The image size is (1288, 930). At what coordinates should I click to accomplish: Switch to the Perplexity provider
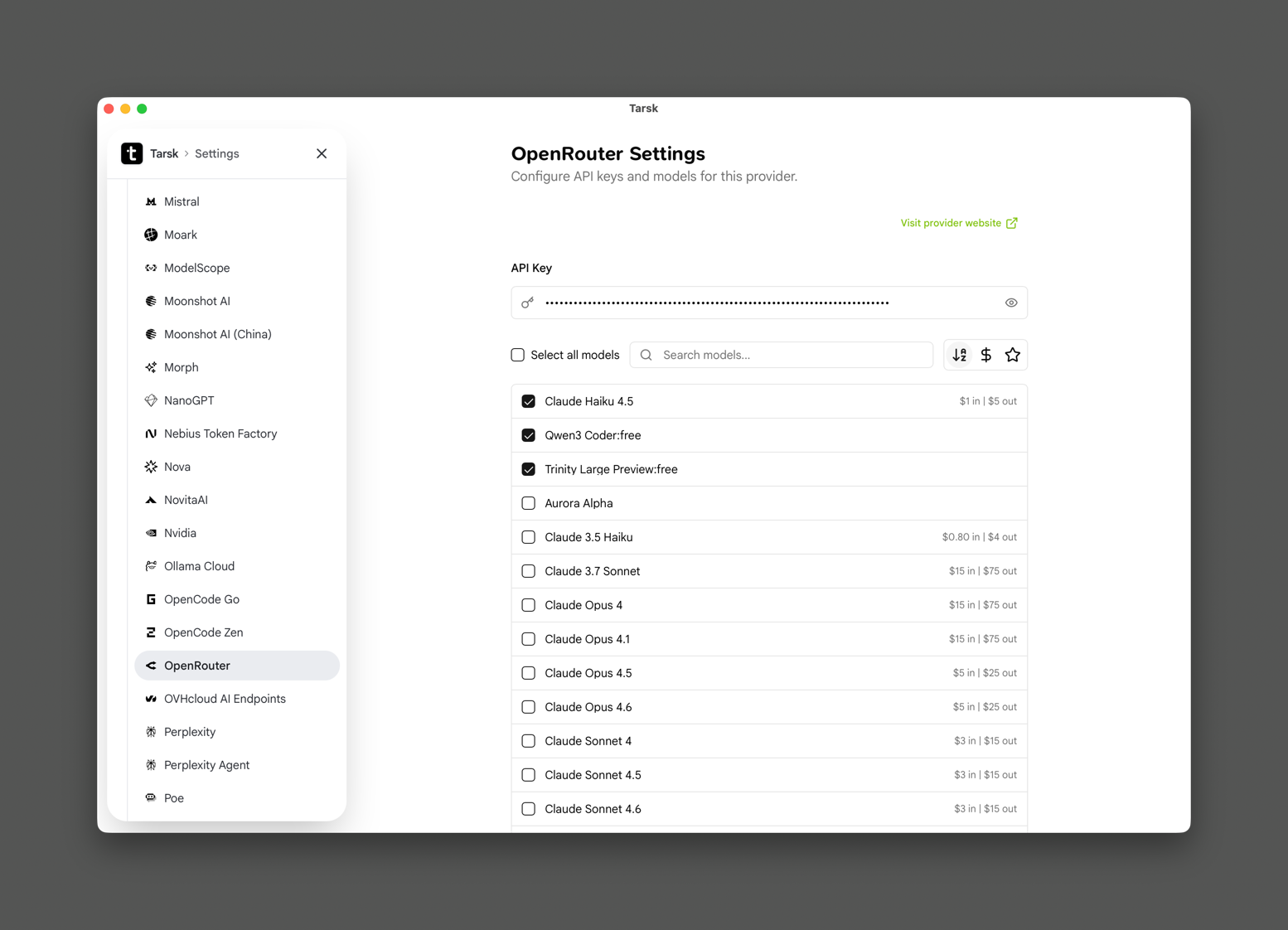tap(190, 732)
